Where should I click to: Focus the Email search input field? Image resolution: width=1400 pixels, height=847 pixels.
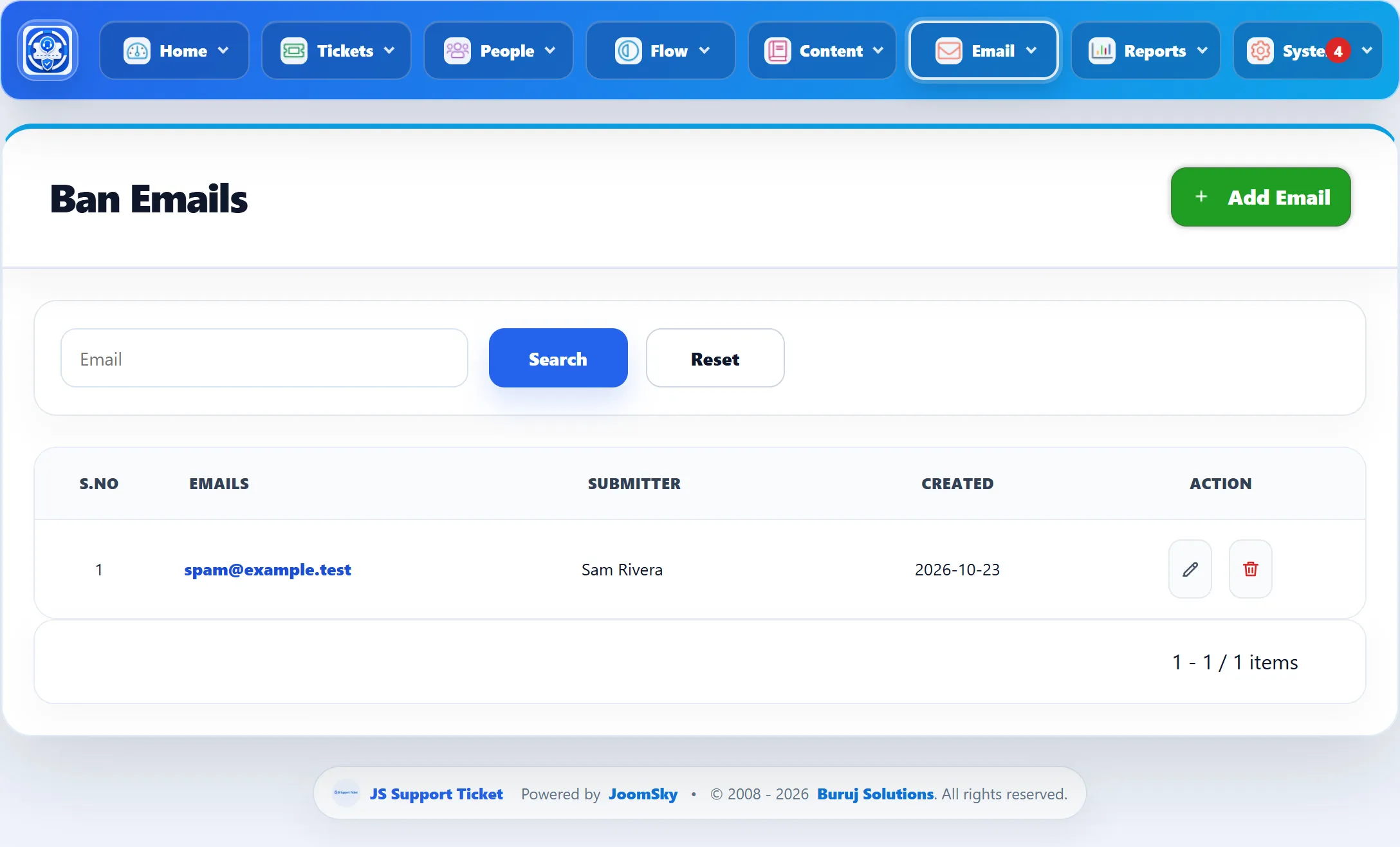coord(264,358)
